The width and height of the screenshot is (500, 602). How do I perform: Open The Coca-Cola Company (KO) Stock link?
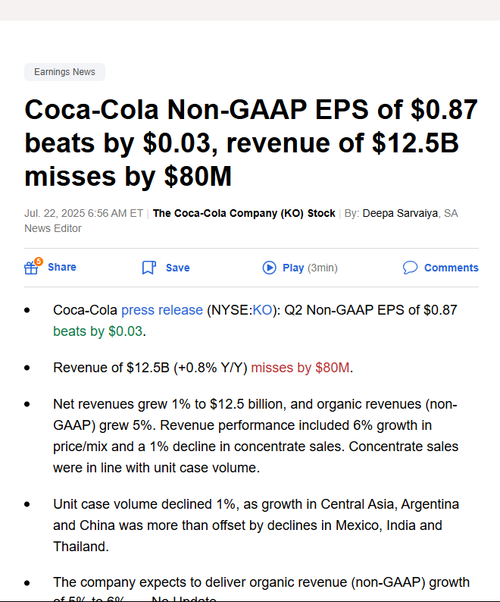[244, 213]
